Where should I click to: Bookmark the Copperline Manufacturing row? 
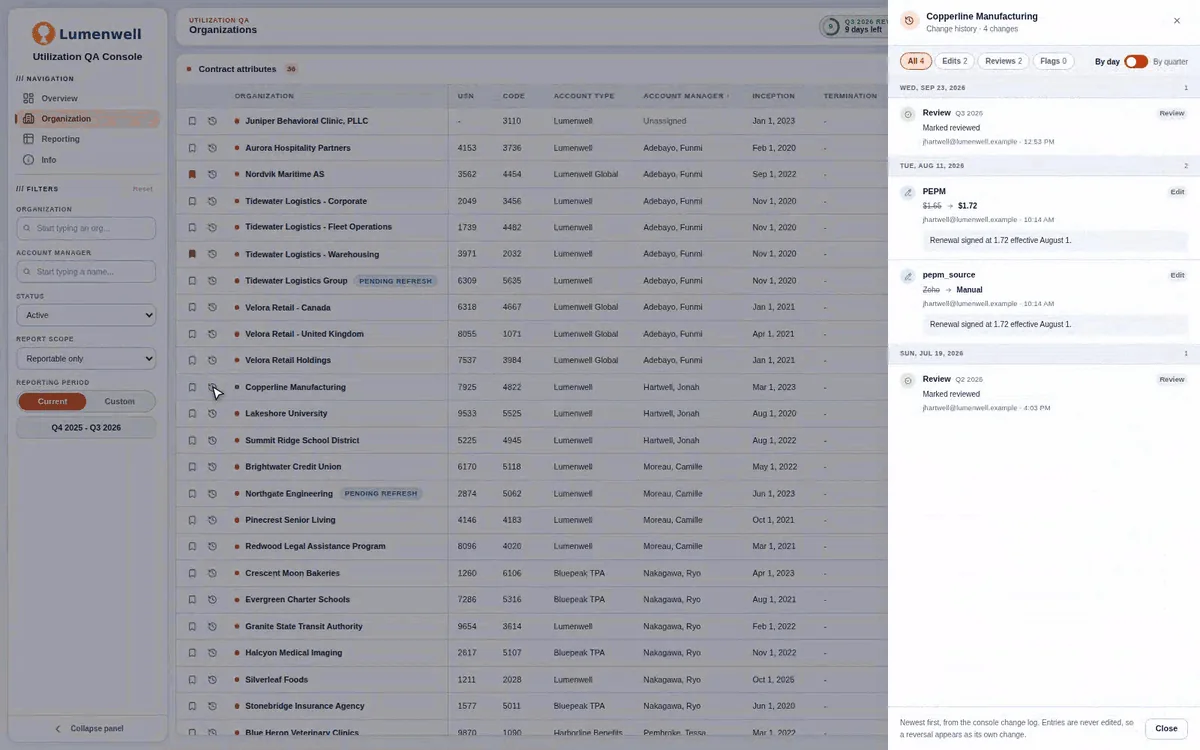pyautogui.click(x=192, y=387)
